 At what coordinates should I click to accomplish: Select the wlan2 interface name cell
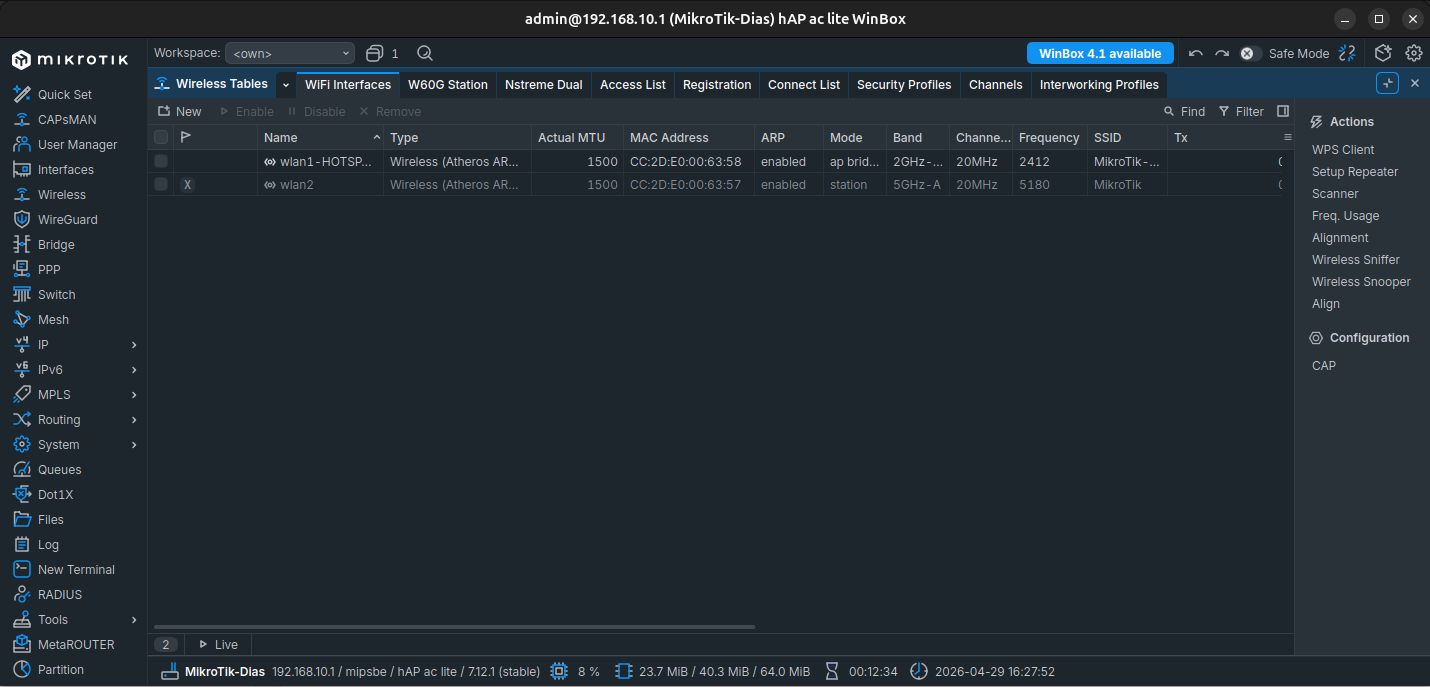pos(320,184)
